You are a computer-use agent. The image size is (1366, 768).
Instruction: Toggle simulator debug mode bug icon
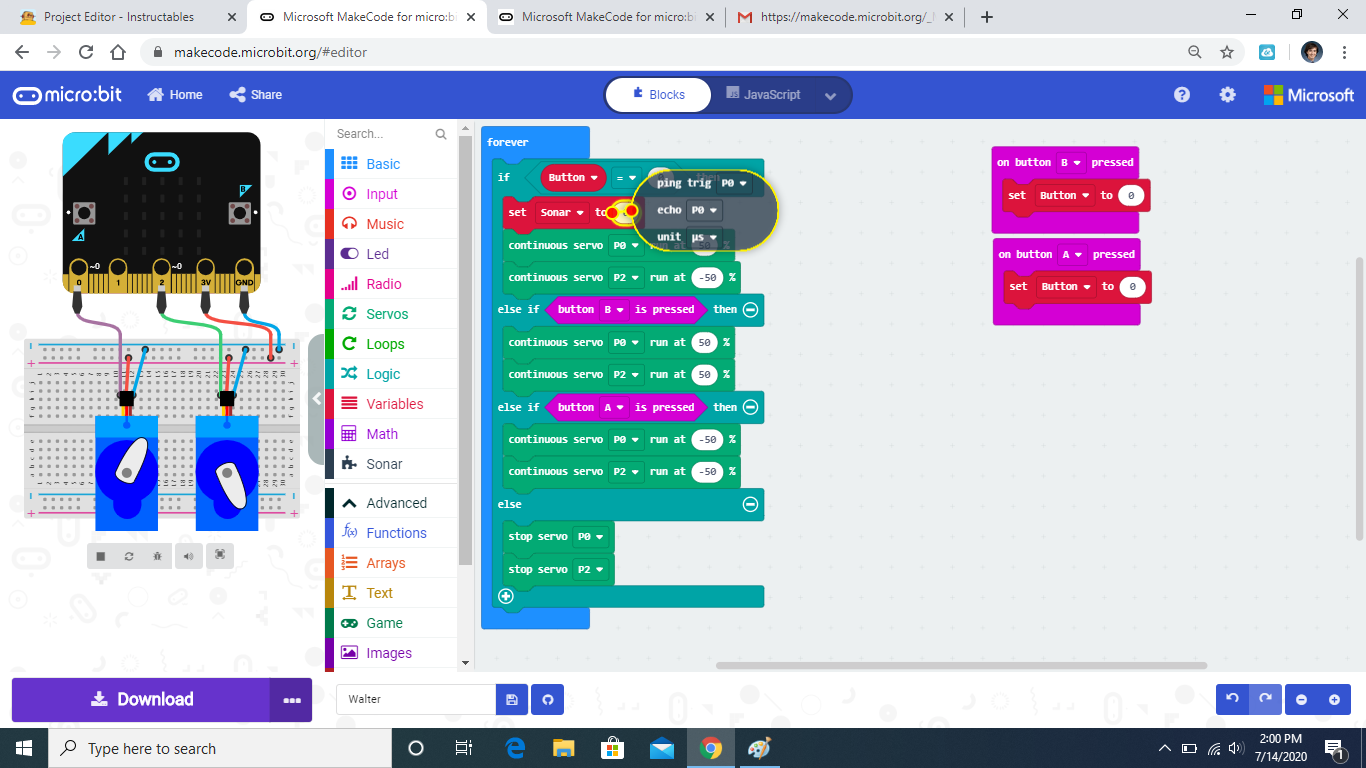(x=158, y=556)
